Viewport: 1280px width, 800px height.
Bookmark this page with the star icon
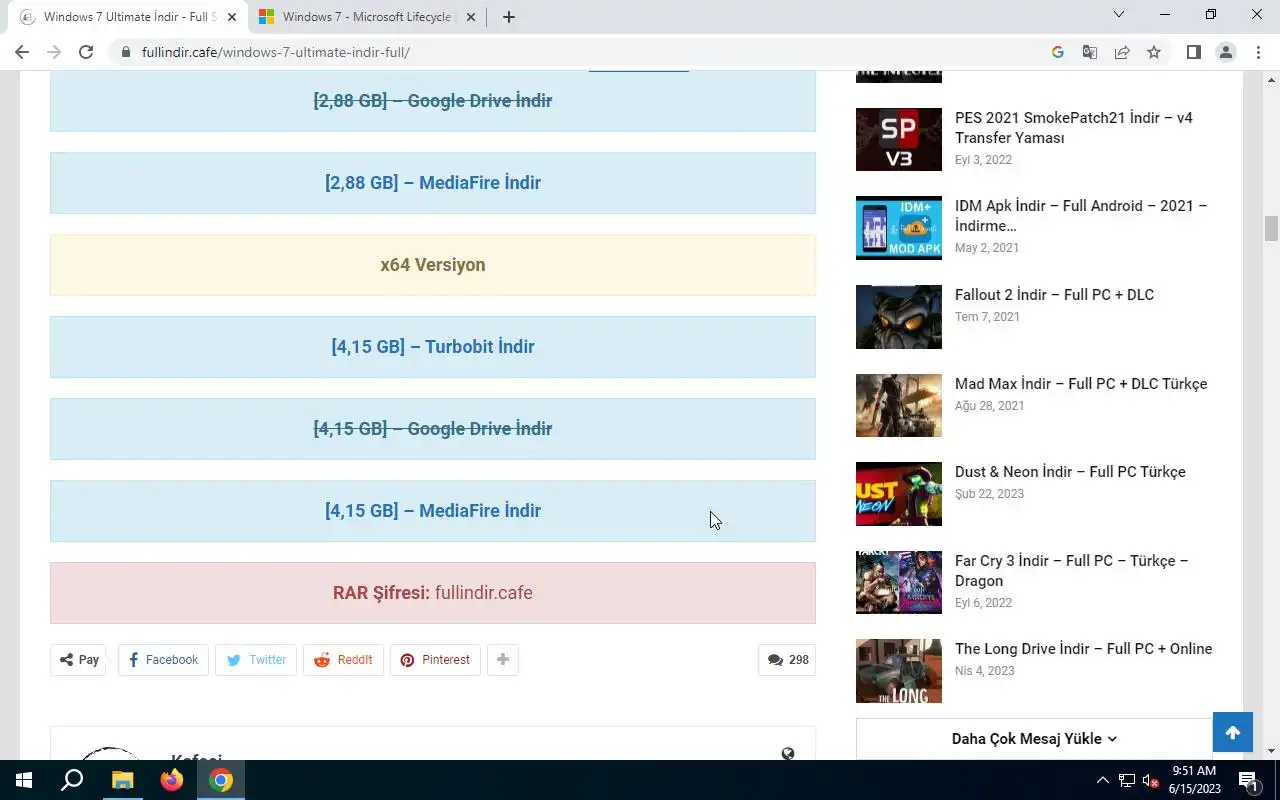(x=1154, y=52)
